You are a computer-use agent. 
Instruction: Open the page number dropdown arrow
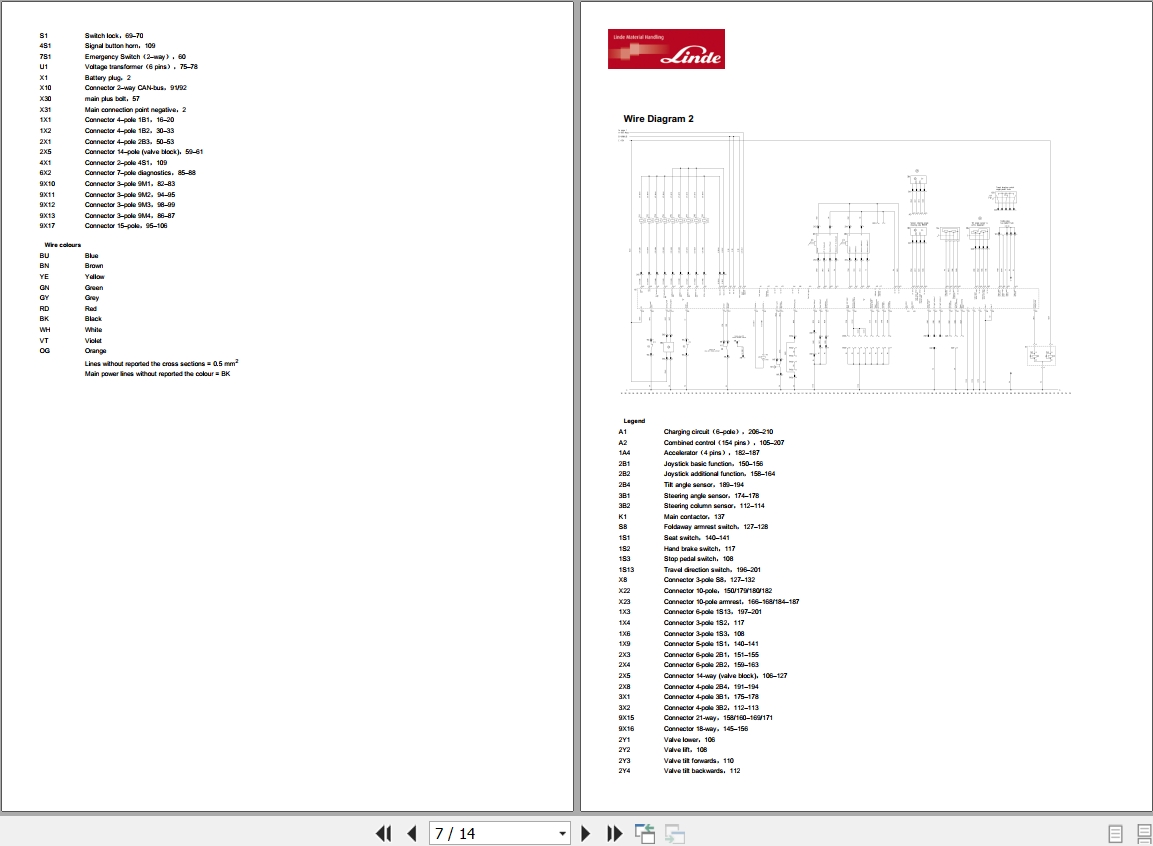[563, 834]
